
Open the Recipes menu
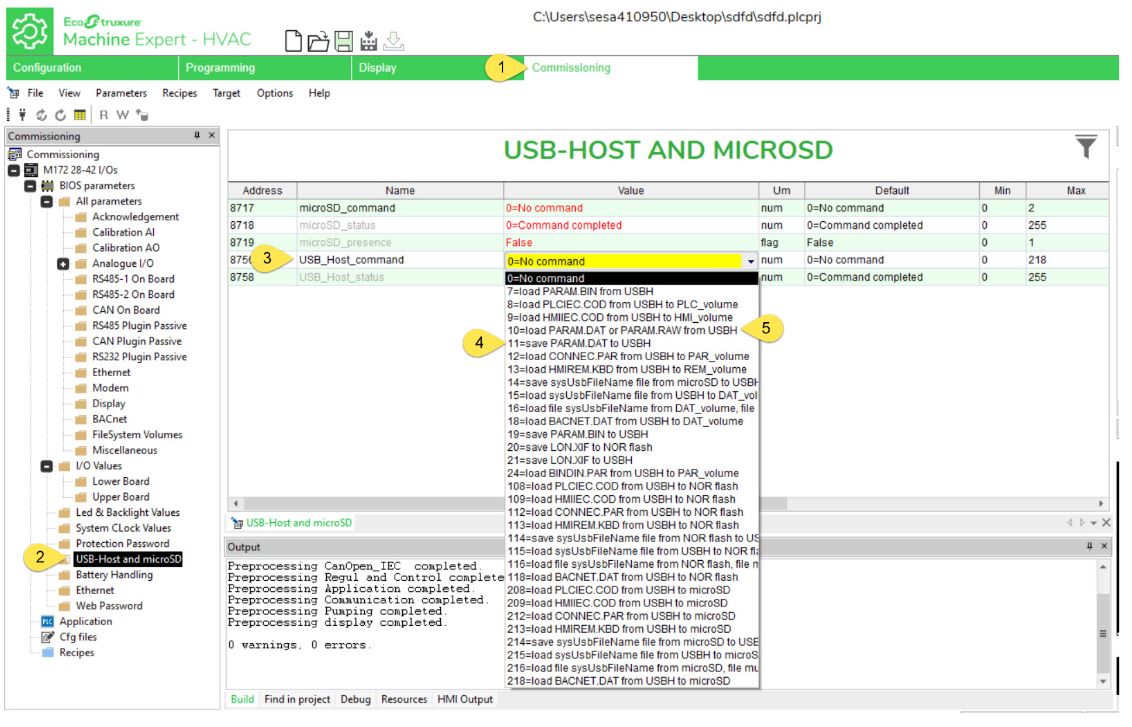coord(180,93)
